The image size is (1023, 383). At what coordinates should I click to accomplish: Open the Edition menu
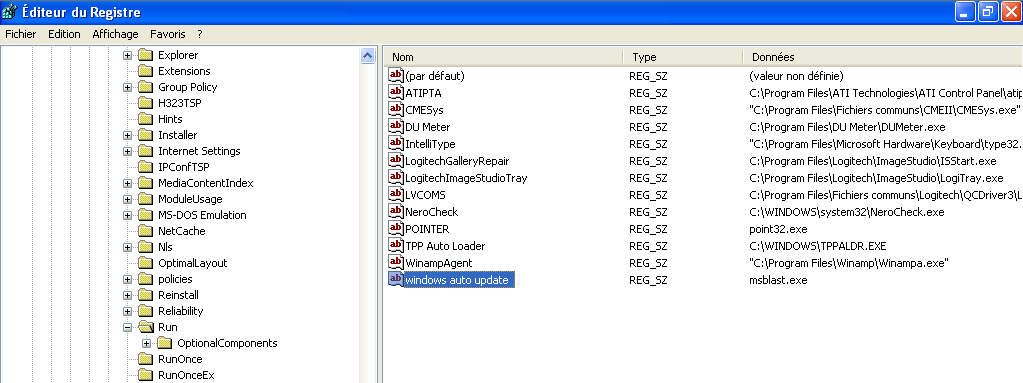point(64,34)
